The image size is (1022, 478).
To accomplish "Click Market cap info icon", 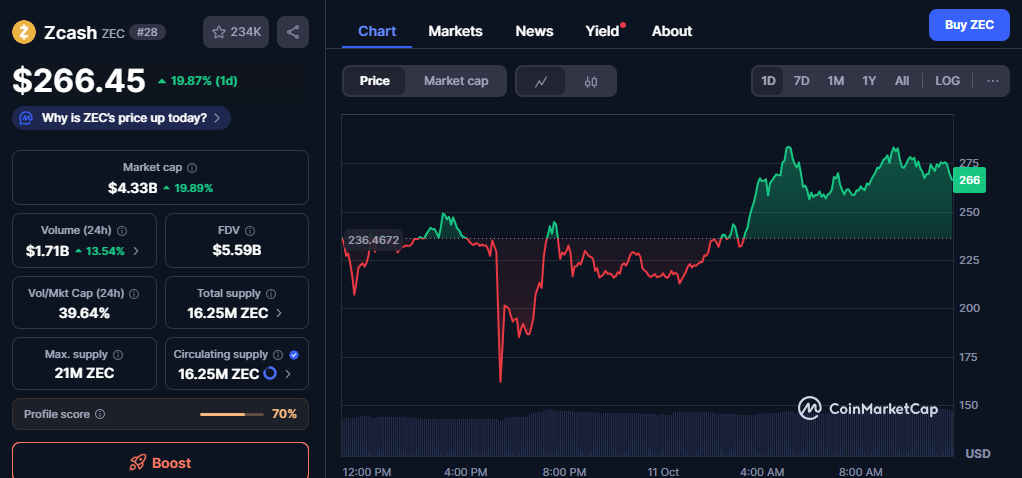I will pyautogui.click(x=192, y=168).
